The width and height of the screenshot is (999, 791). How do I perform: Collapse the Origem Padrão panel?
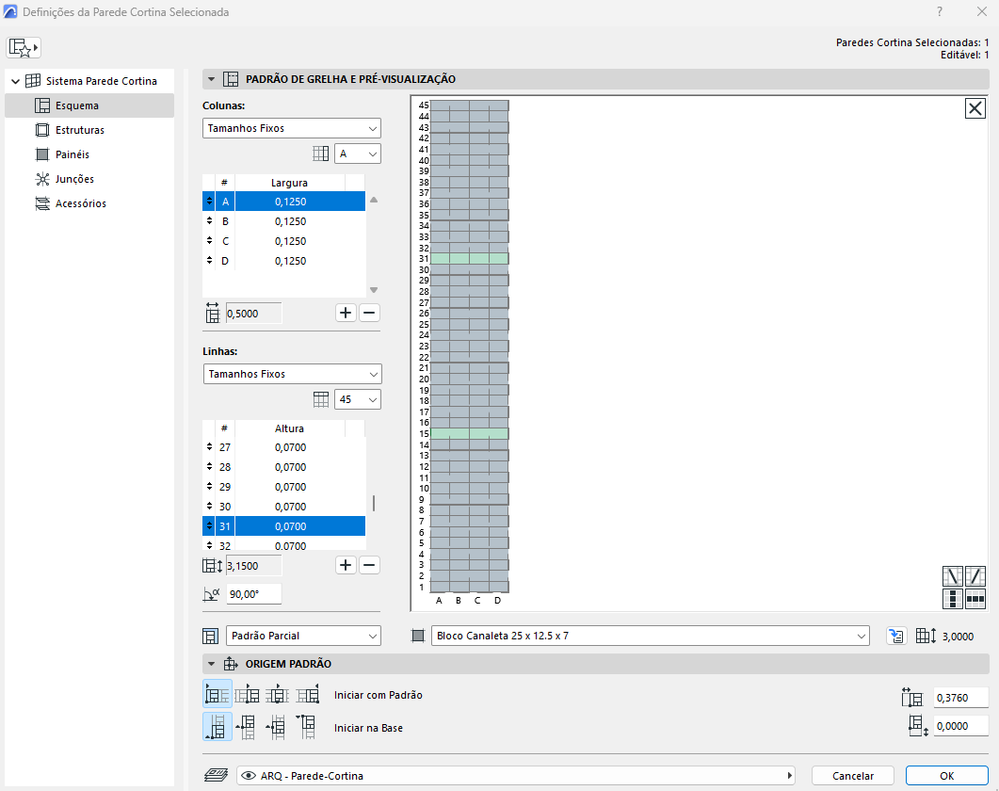click(212, 664)
